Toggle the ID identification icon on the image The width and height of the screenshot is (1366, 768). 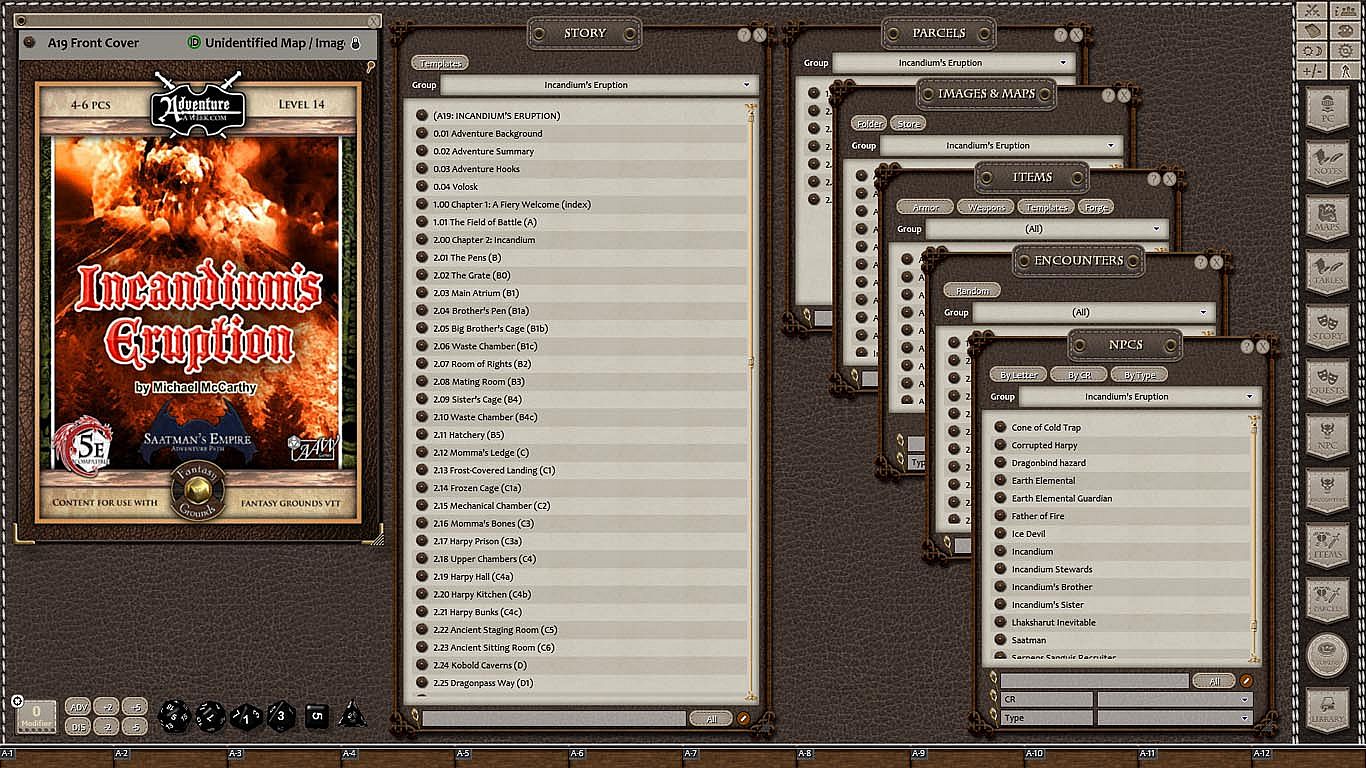pos(193,43)
